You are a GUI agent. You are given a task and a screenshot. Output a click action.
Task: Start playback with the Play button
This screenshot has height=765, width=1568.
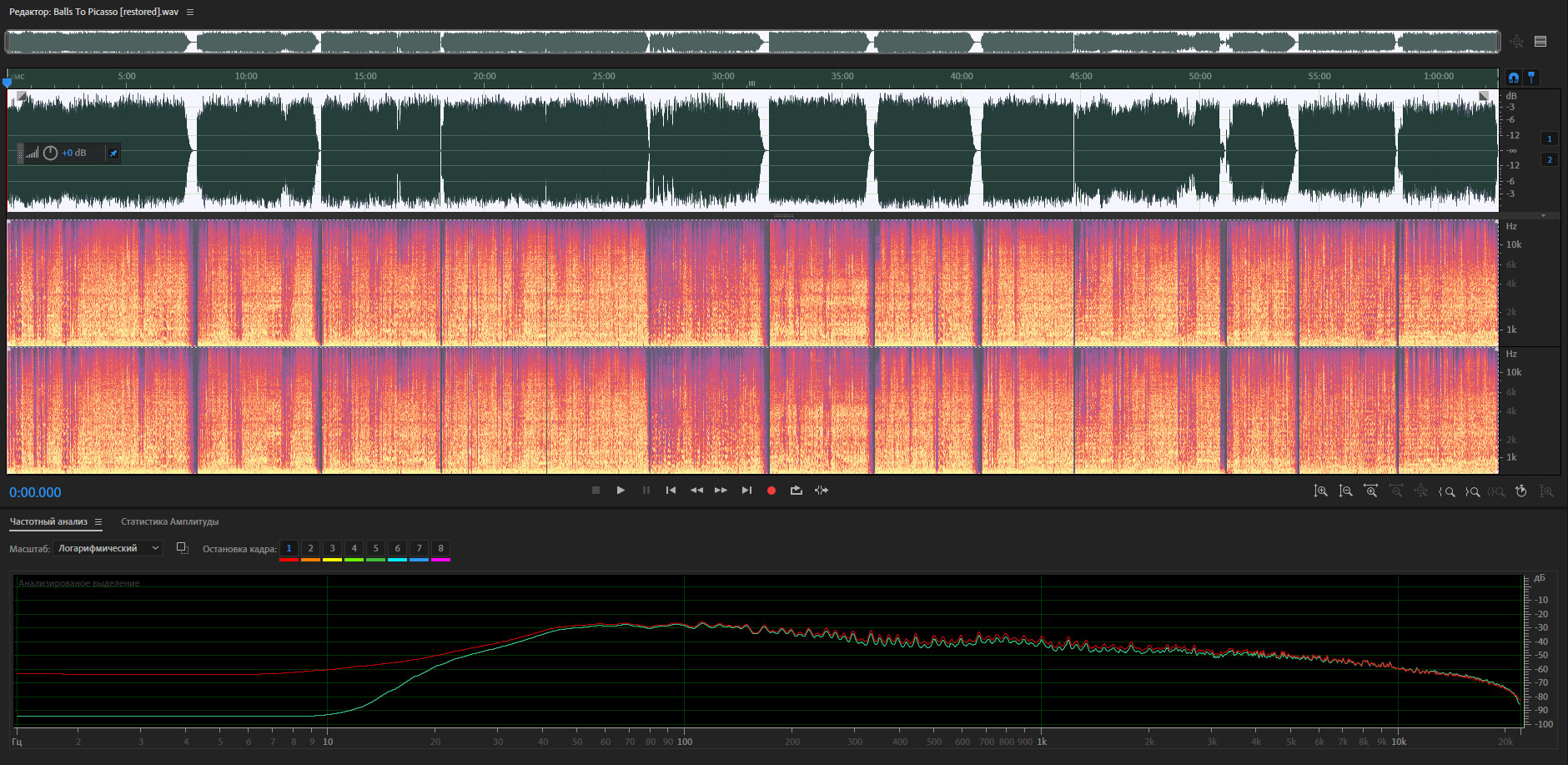(621, 491)
